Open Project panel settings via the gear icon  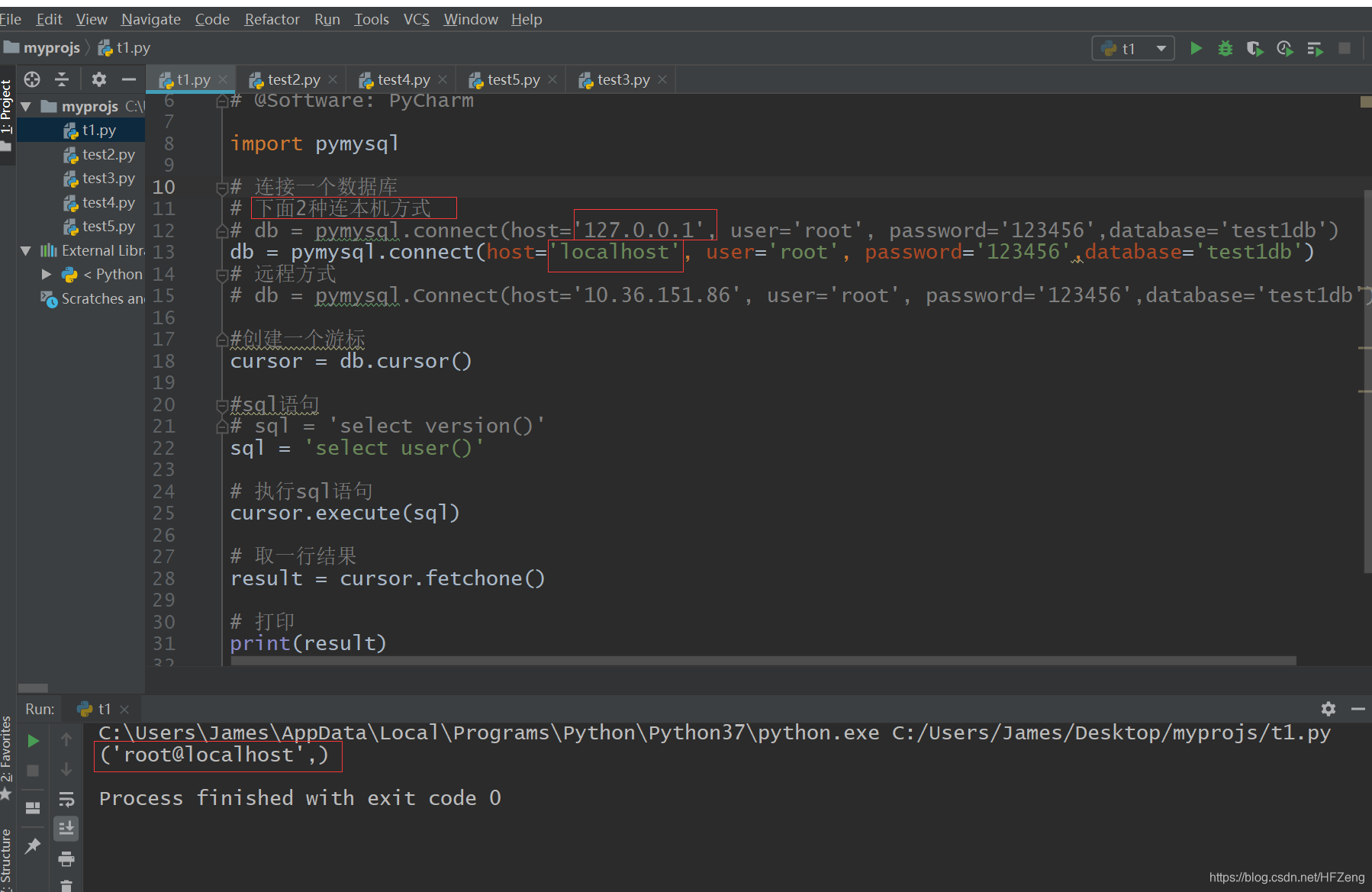point(98,79)
